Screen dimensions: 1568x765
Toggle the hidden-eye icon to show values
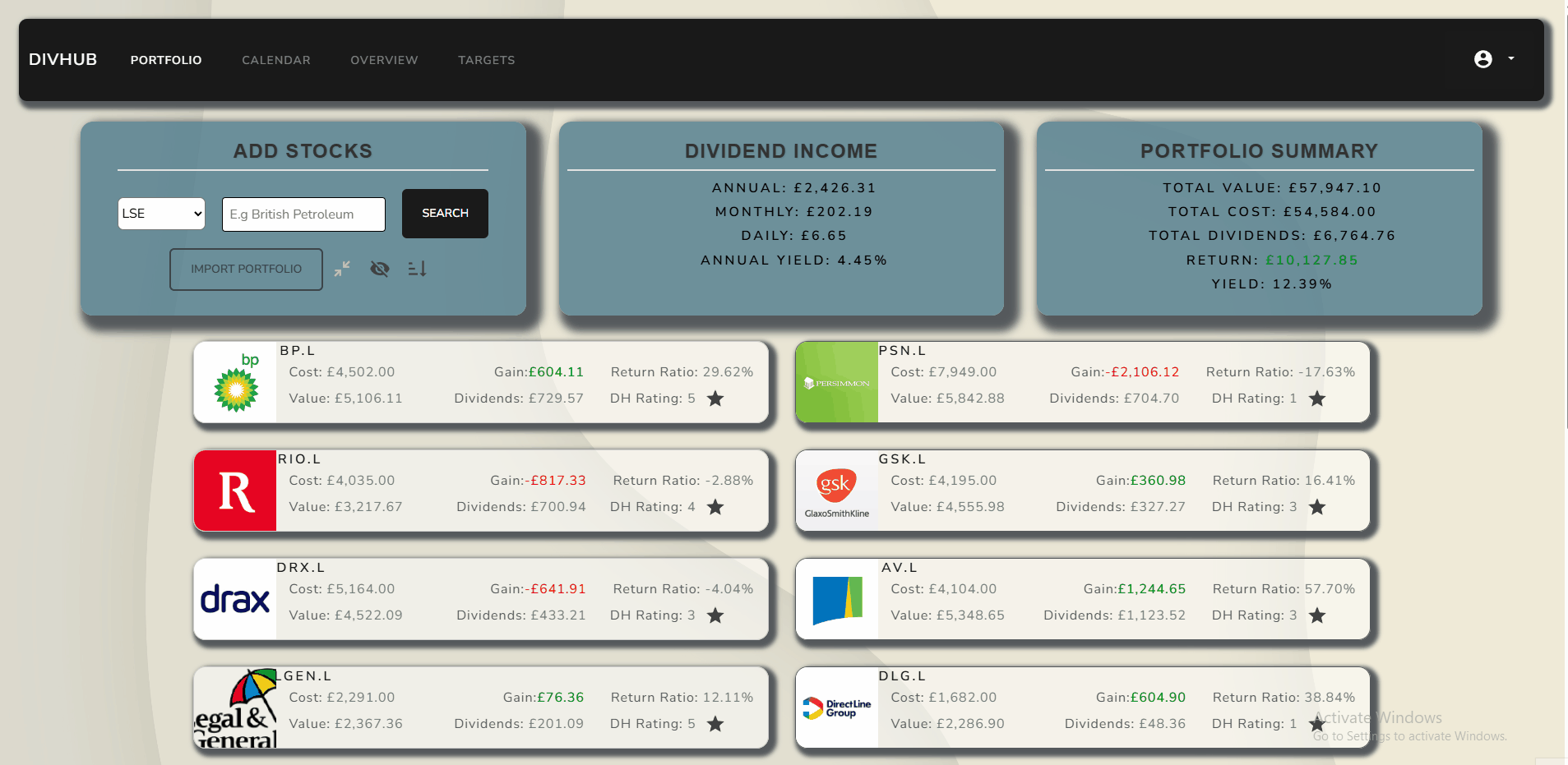click(x=380, y=269)
